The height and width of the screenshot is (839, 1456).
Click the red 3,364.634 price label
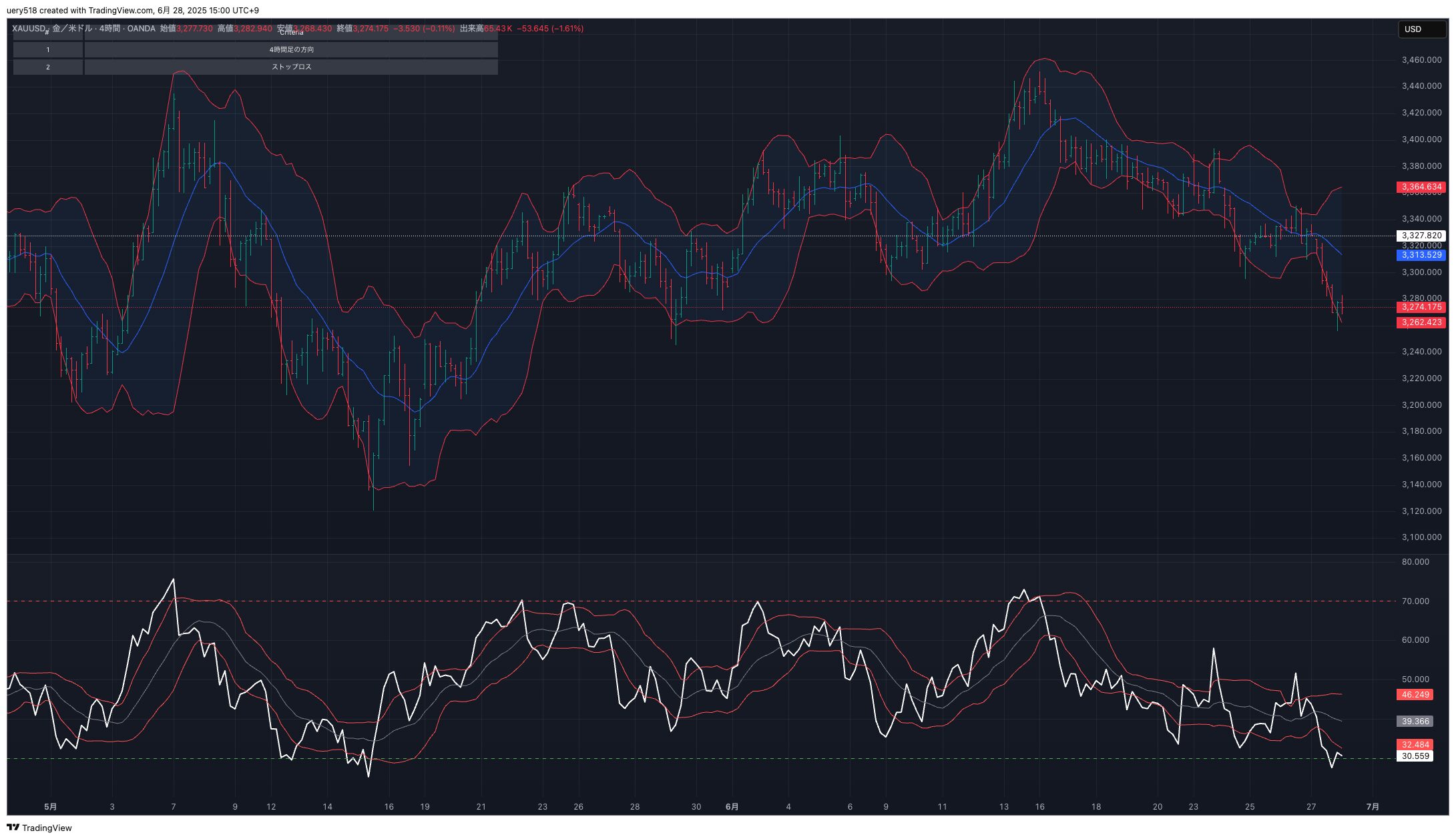(x=1421, y=188)
